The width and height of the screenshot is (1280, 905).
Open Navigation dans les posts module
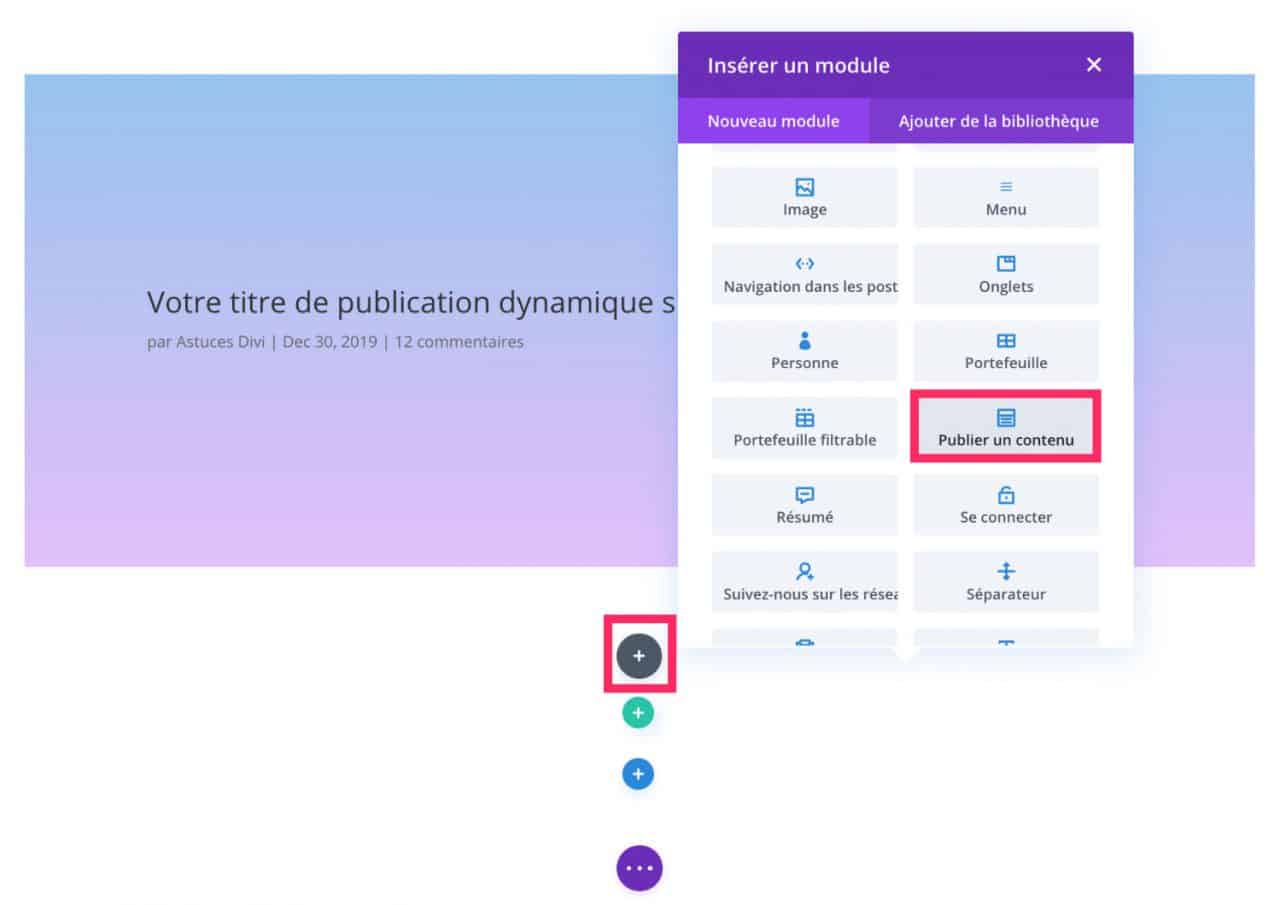(804, 274)
